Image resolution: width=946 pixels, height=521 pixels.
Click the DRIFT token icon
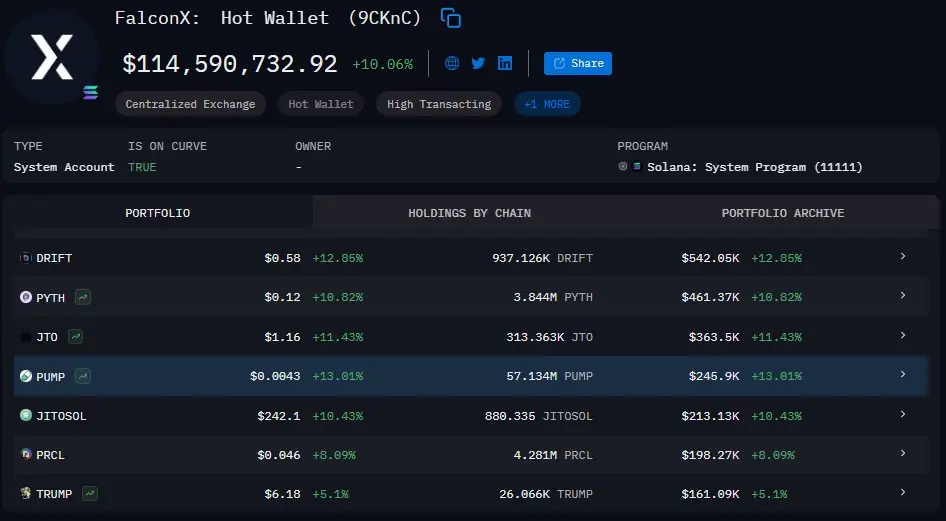pos(26,258)
